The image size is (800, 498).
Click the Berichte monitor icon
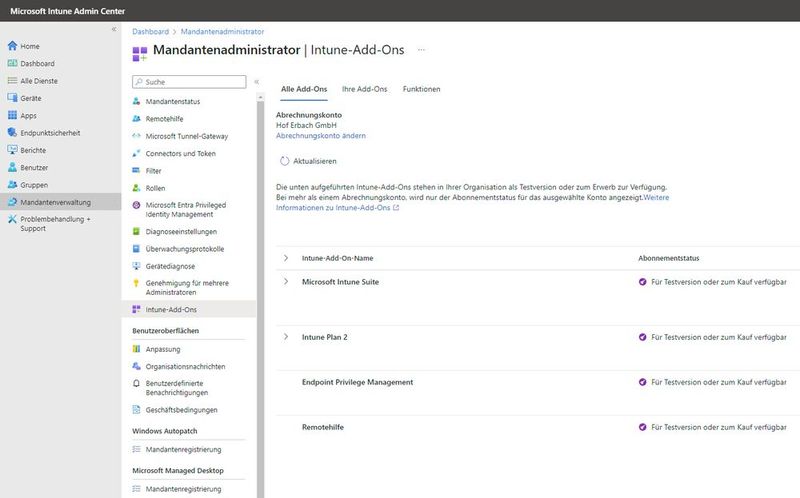12,150
